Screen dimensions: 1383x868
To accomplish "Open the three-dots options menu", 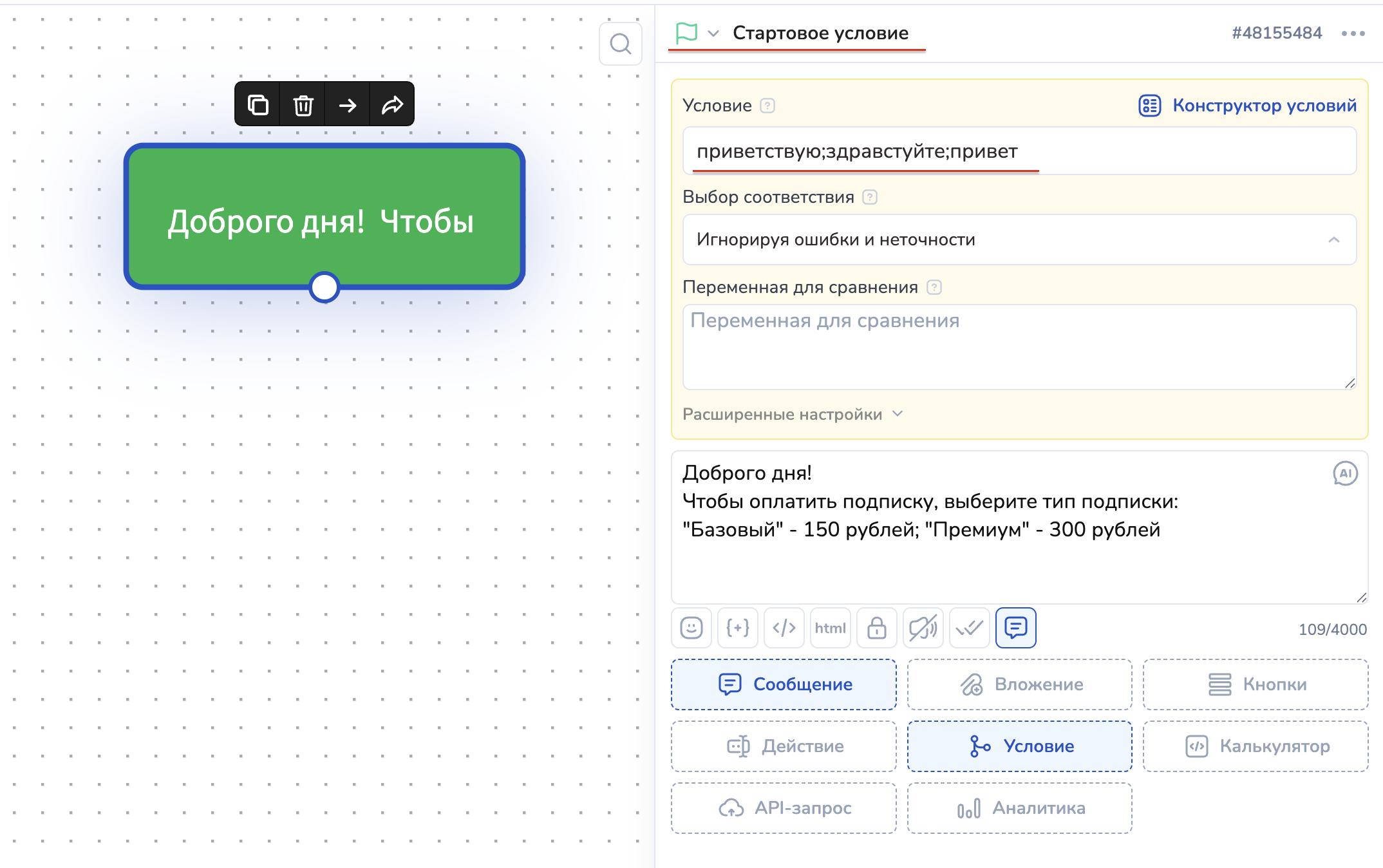I will point(1353,33).
